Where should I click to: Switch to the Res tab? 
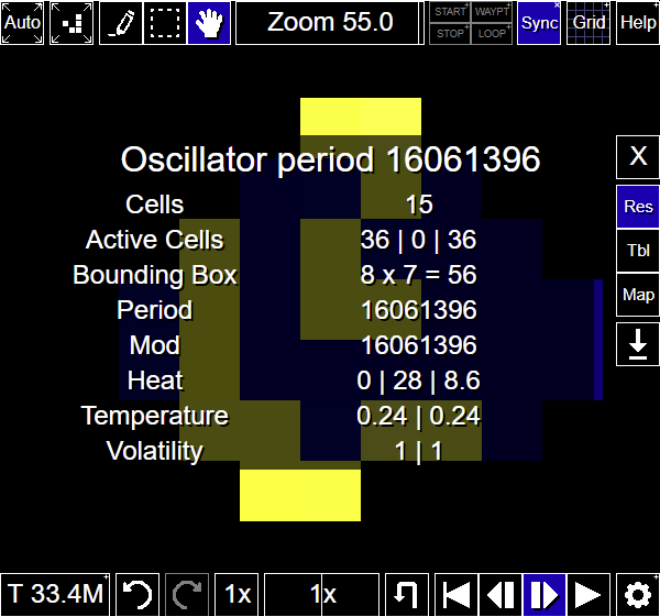pos(638,207)
